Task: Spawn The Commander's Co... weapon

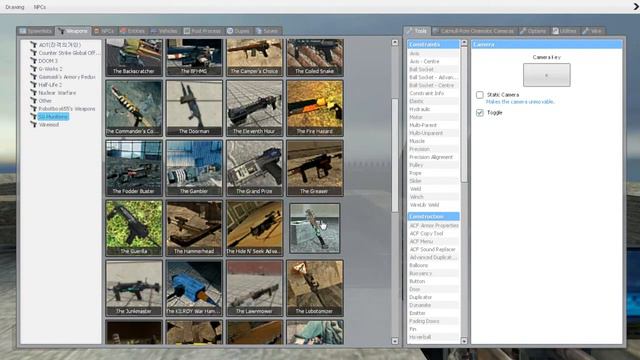Action: coord(134,108)
